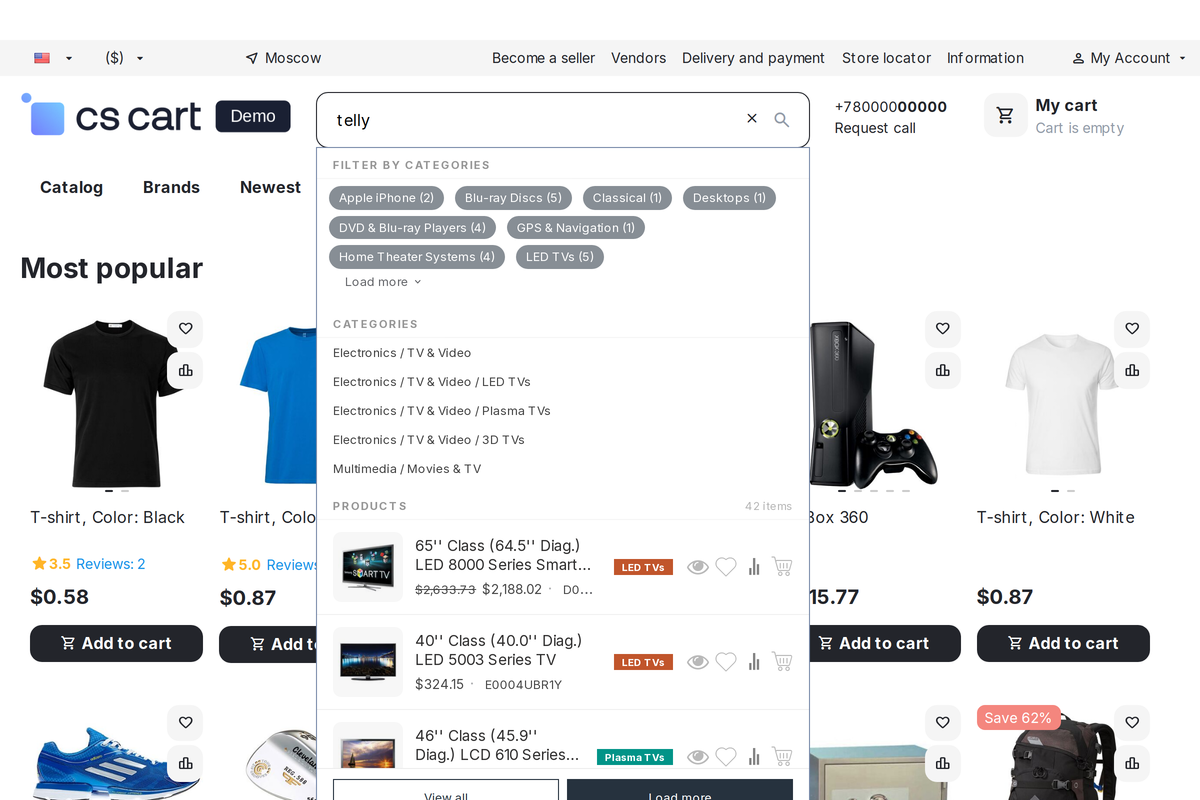Open Delivery and payment page

[x=753, y=58]
